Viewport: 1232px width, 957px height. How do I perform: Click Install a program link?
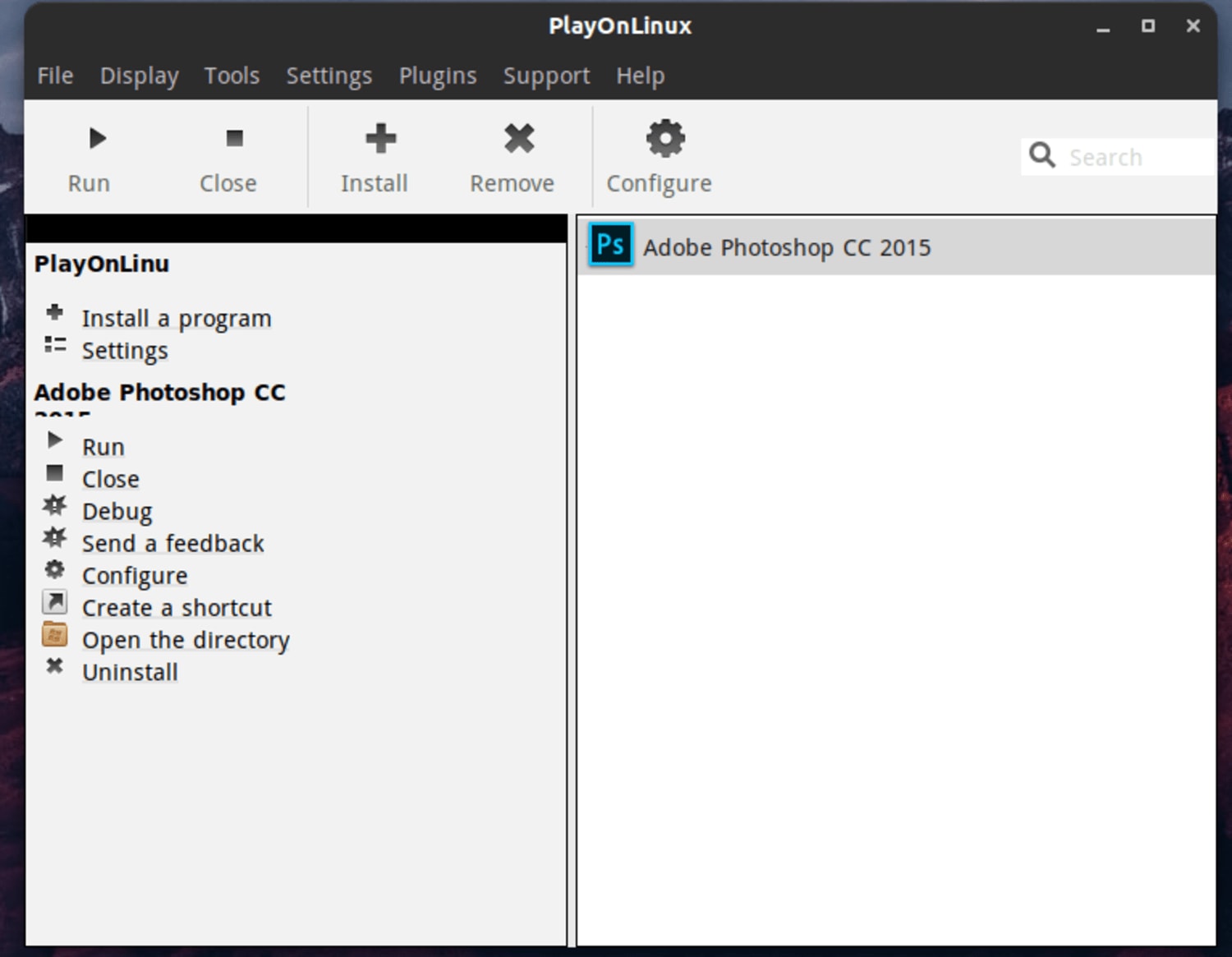click(x=177, y=319)
